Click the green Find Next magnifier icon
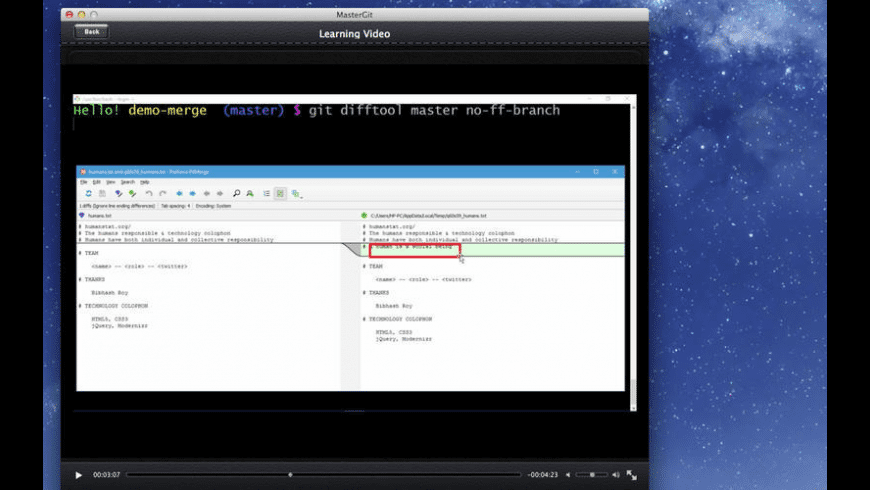 [250, 193]
